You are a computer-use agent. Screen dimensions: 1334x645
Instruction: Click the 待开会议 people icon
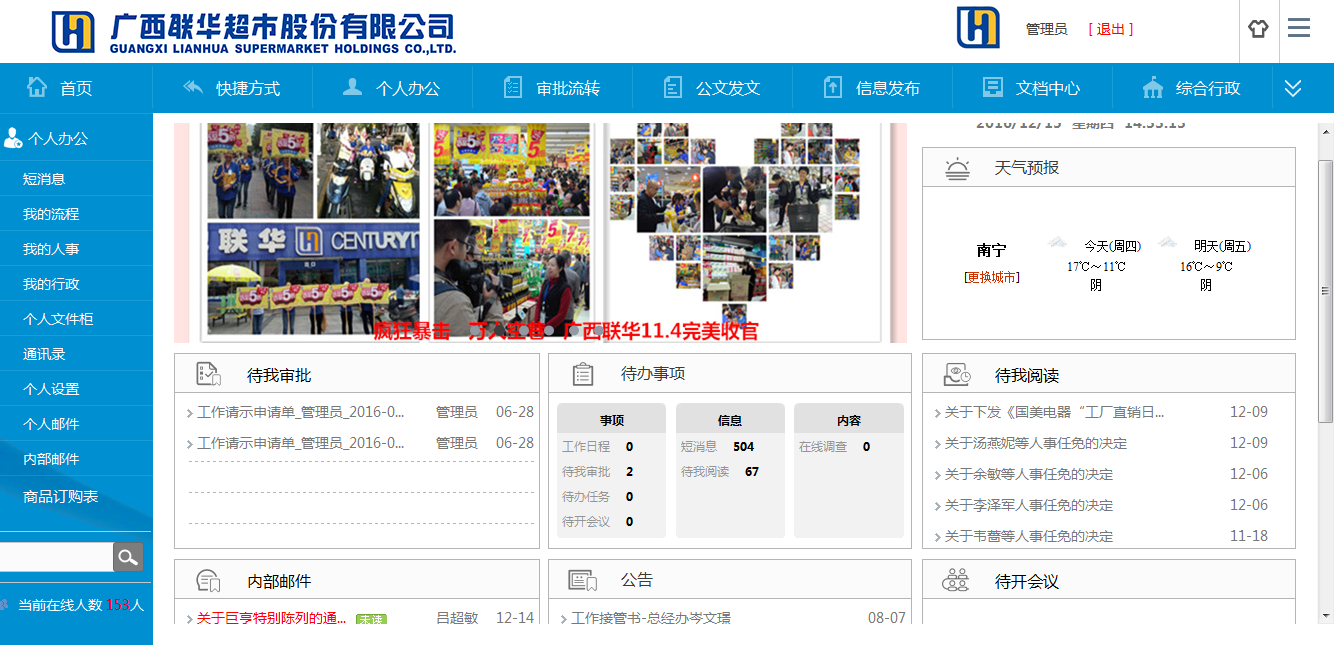(x=956, y=581)
